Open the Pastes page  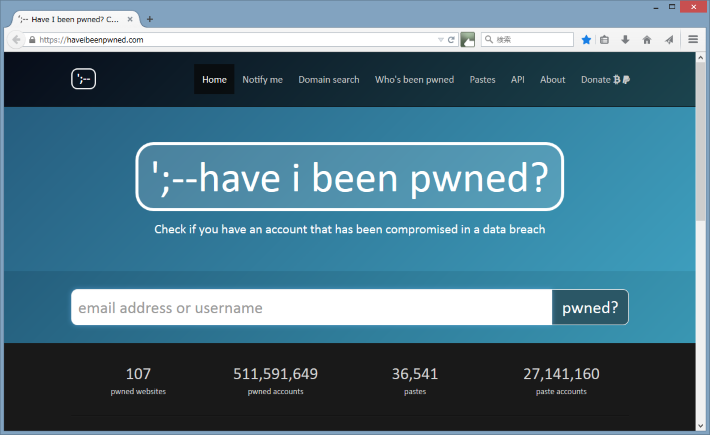(482, 80)
